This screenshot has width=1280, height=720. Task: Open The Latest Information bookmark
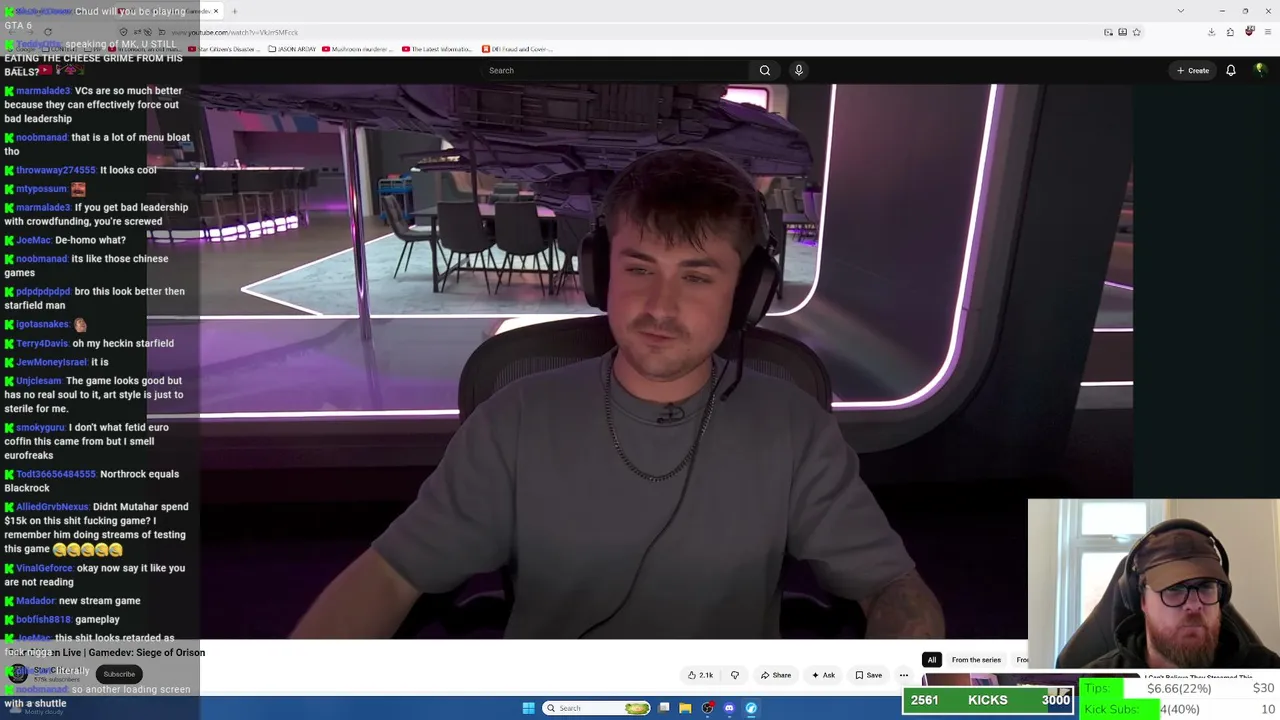pyautogui.click(x=437, y=49)
